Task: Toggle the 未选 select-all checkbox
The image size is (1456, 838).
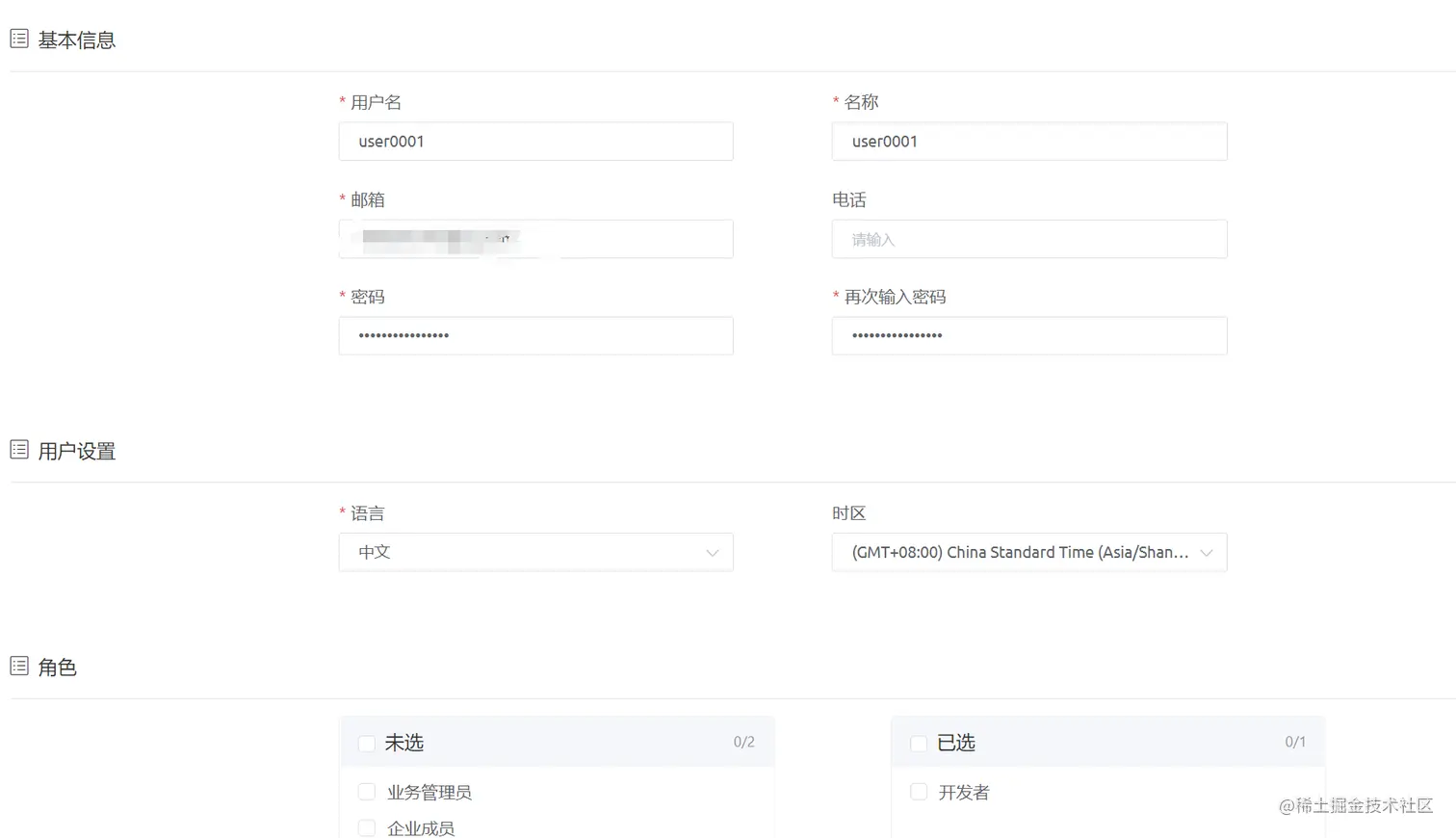Action: (x=367, y=744)
